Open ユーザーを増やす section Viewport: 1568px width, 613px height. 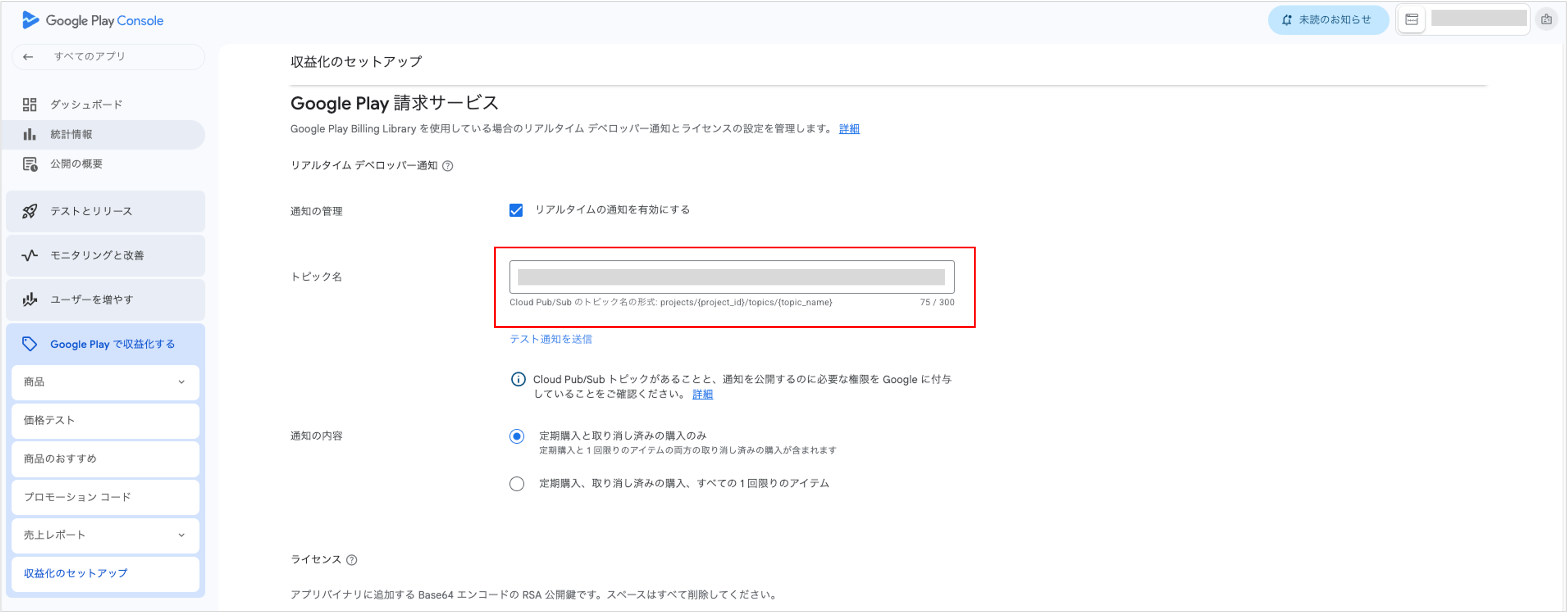coord(105,300)
